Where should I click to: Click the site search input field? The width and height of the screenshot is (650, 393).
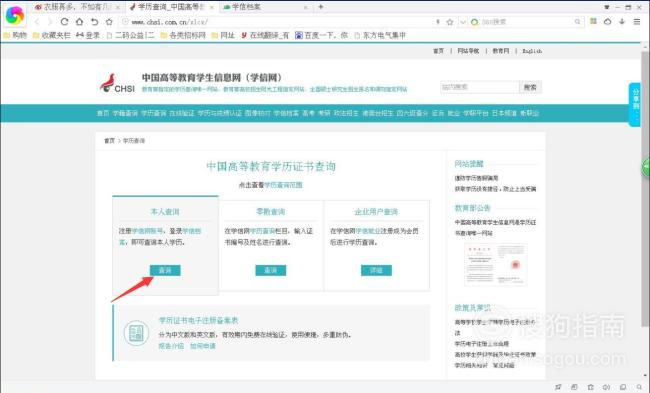[480, 87]
